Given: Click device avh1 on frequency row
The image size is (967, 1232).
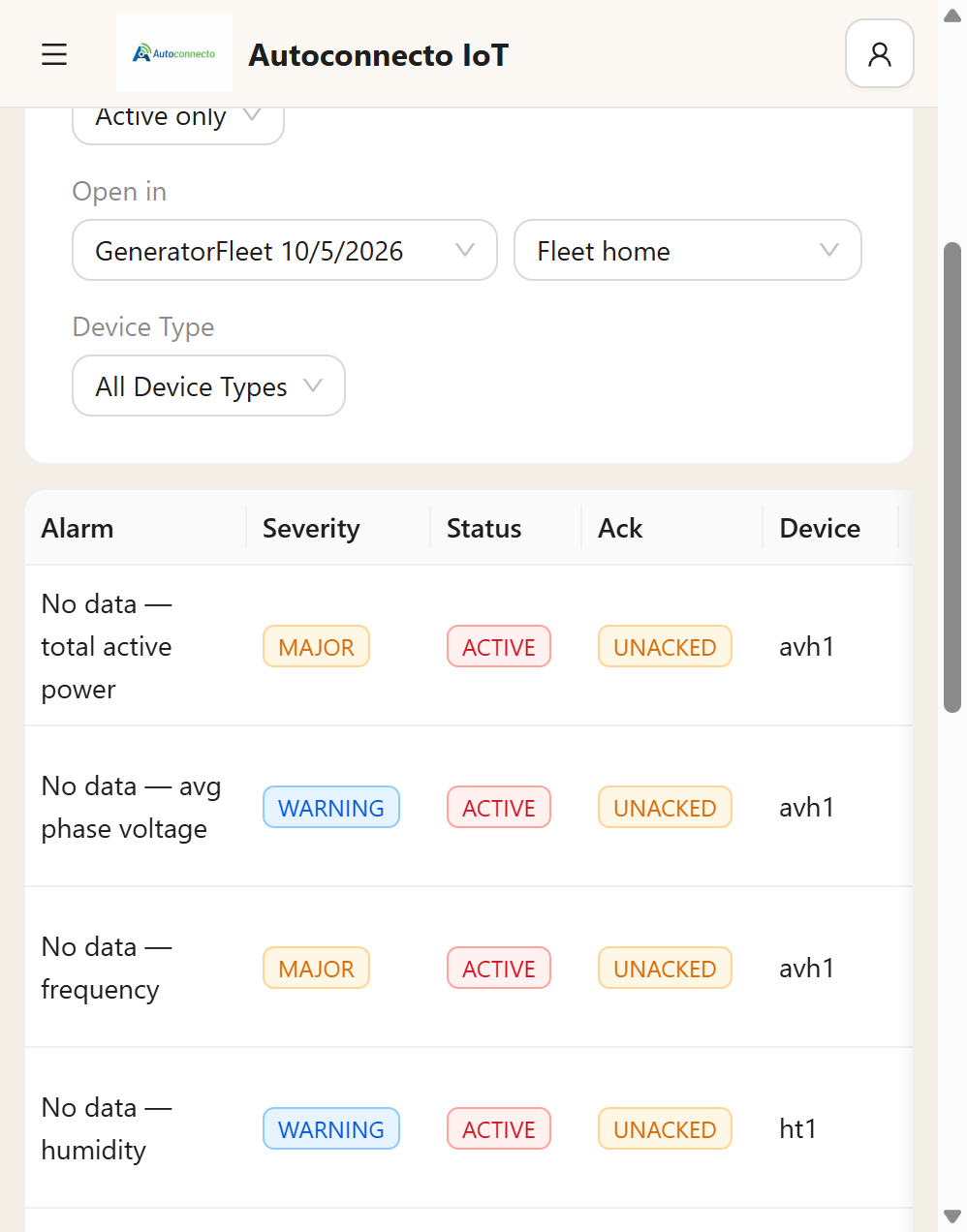Looking at the screenshot, I should [x=806, y=968].
